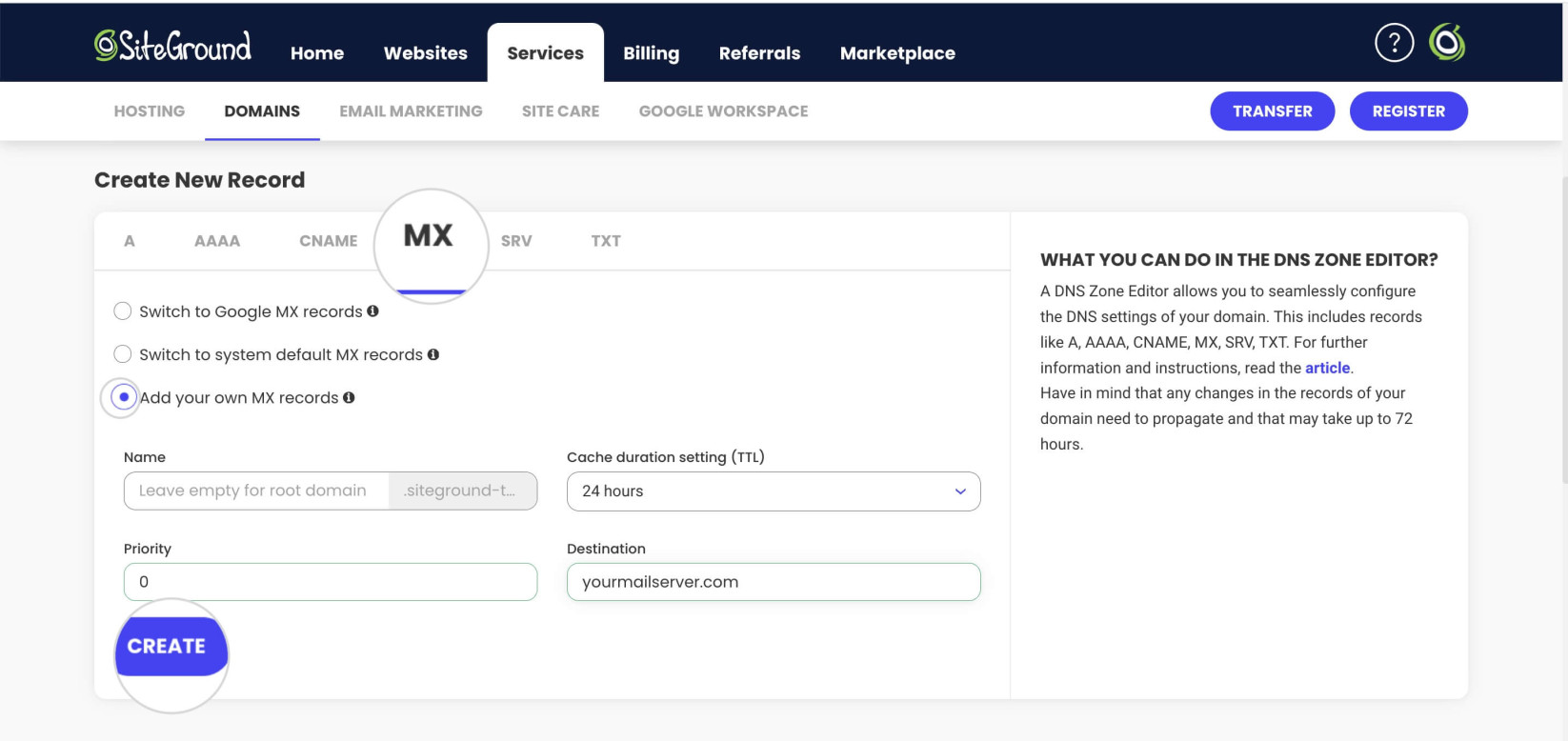This screenshot has width=1568, height=741.
Task: Select the SRV record tab
Action: click(x=516, y=241)
